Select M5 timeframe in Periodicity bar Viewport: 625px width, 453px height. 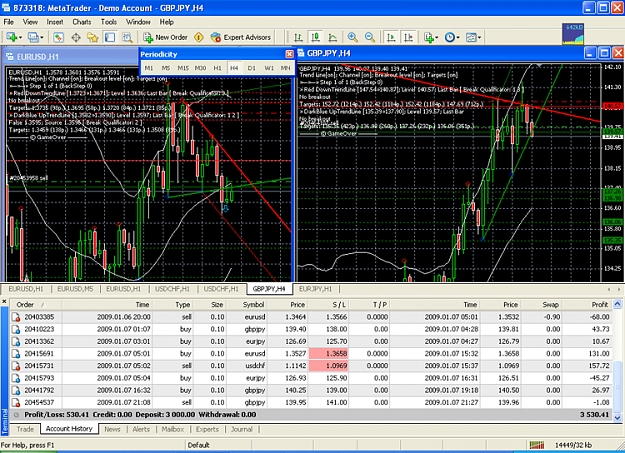(166, 68)
